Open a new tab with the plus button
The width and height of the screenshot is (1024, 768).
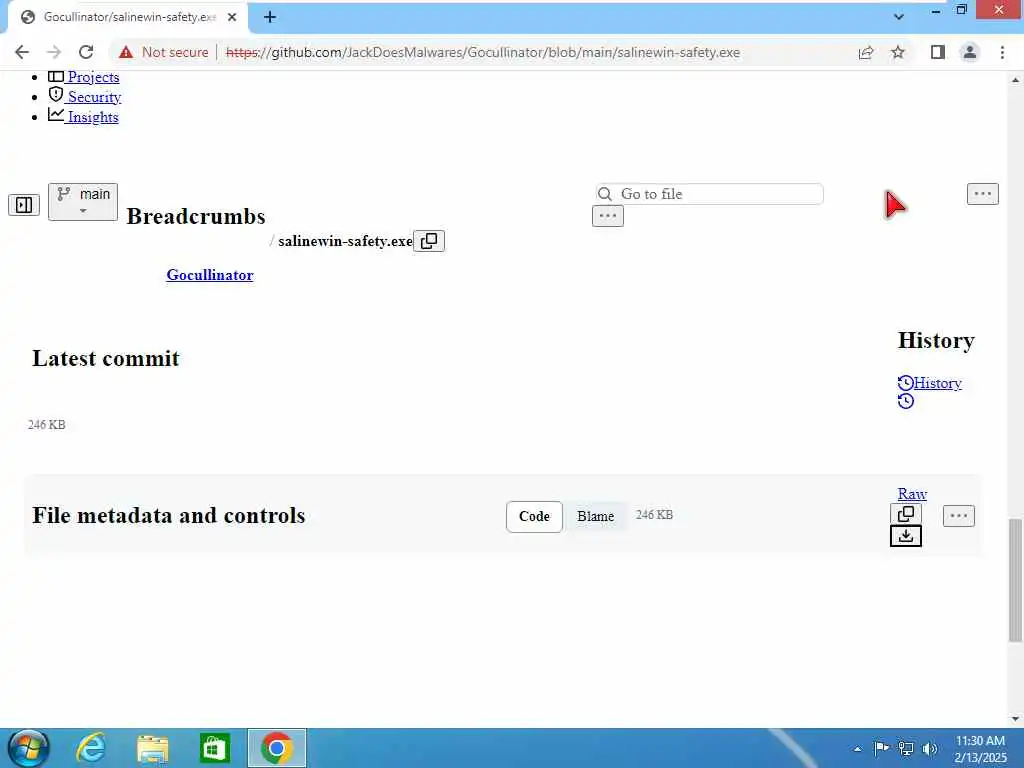(x=270, y=17)
